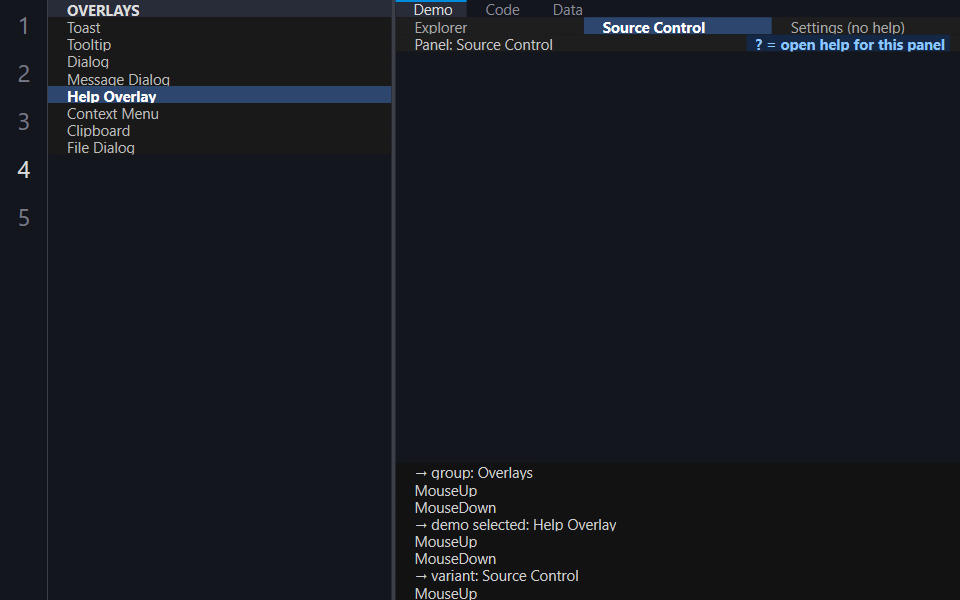Viewport: 960px width, 600px height.
Task: Open the Clipboard demo
Action: coord(219,130)
